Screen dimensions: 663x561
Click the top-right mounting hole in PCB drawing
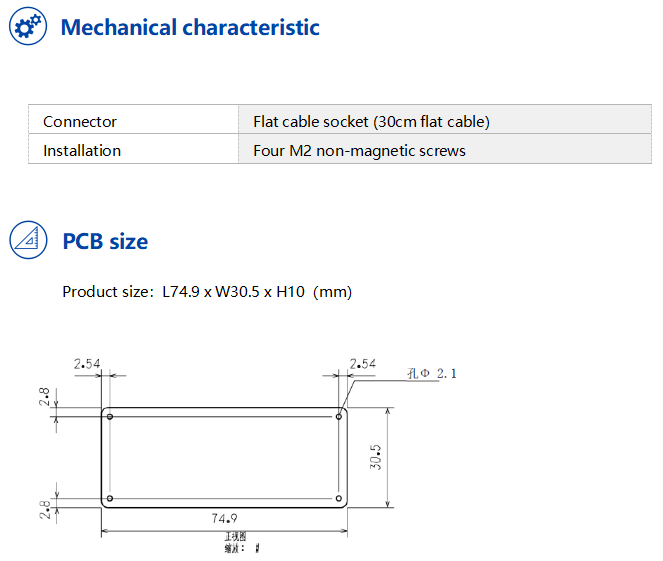point(339,416)
